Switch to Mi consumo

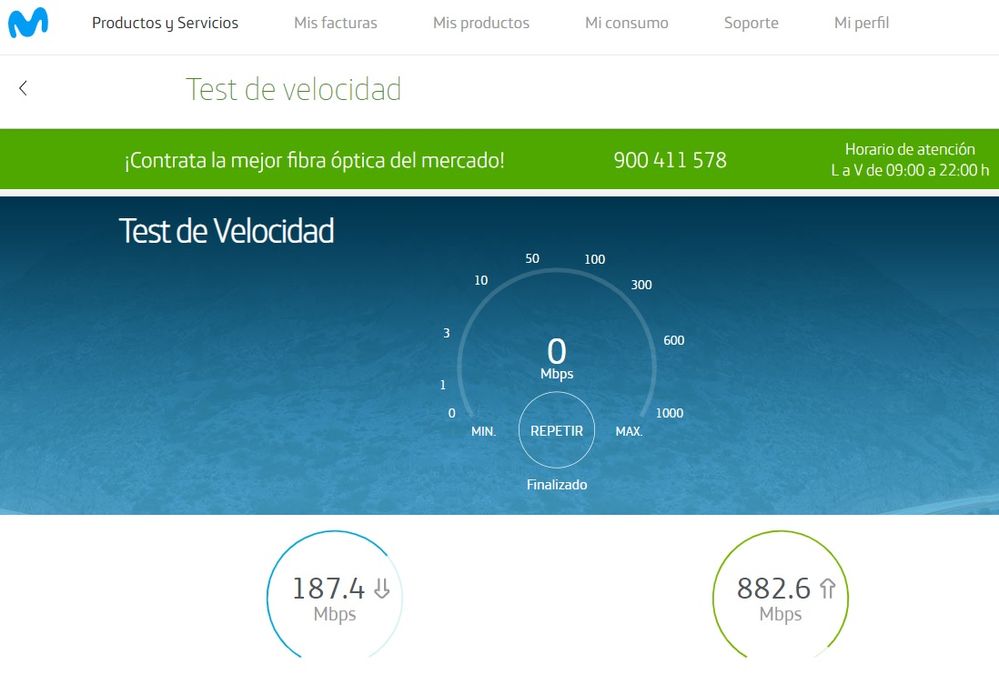pos(626,22)
